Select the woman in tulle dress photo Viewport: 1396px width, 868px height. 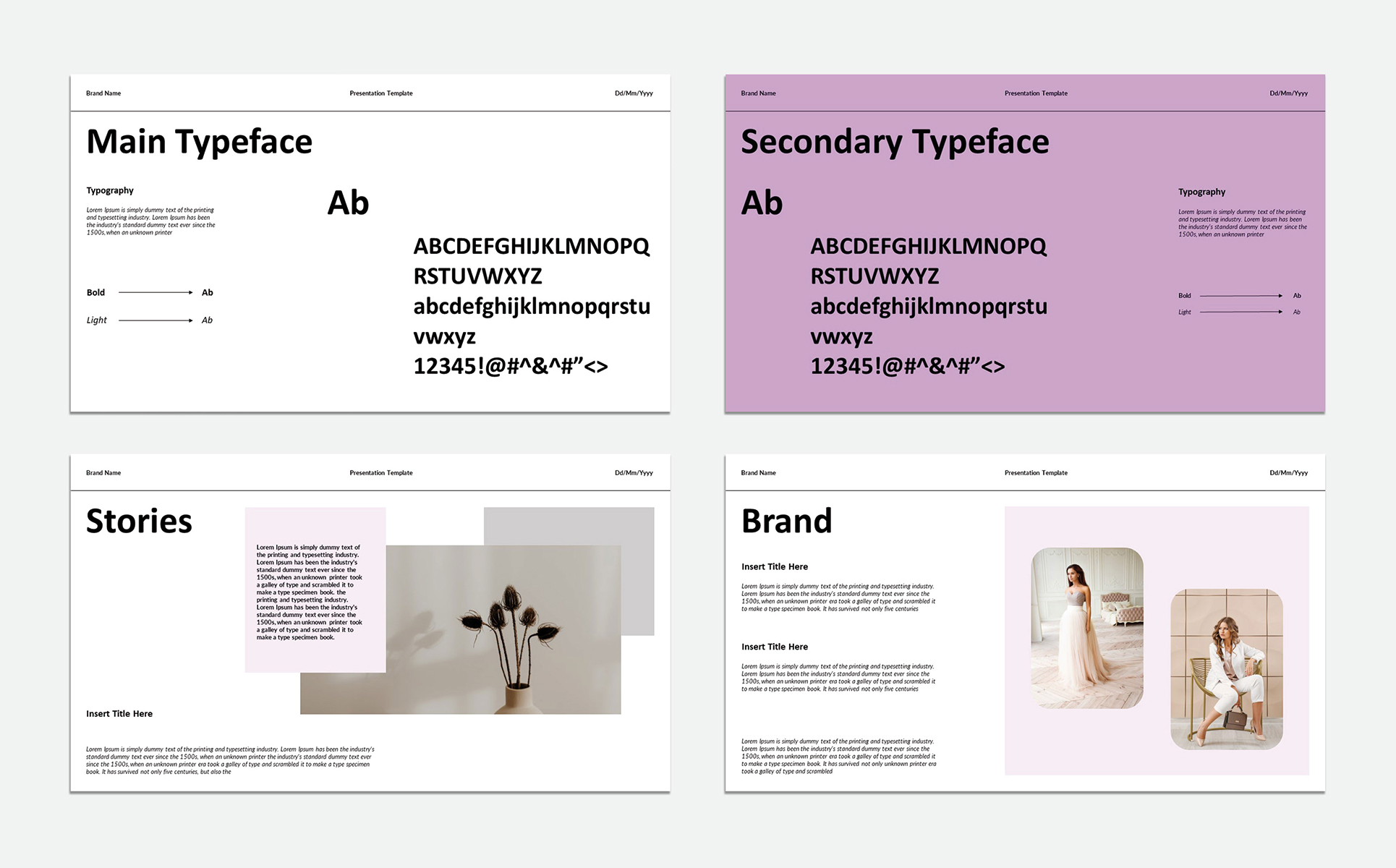pyautogui.click(x=1086, y=628)
